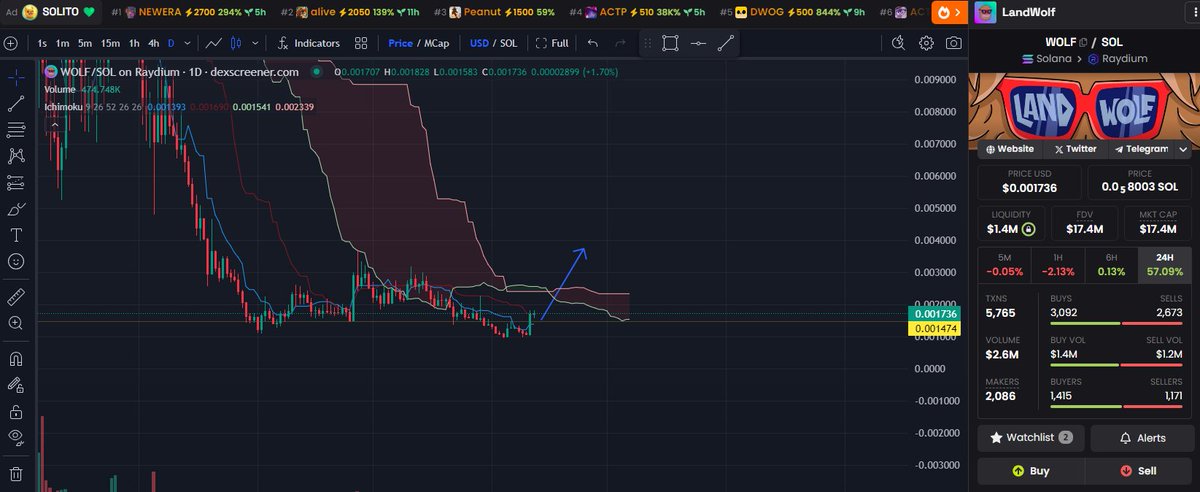Toggle hide all drawings eye icon
1200x492 pixels.
coord(15,437)
